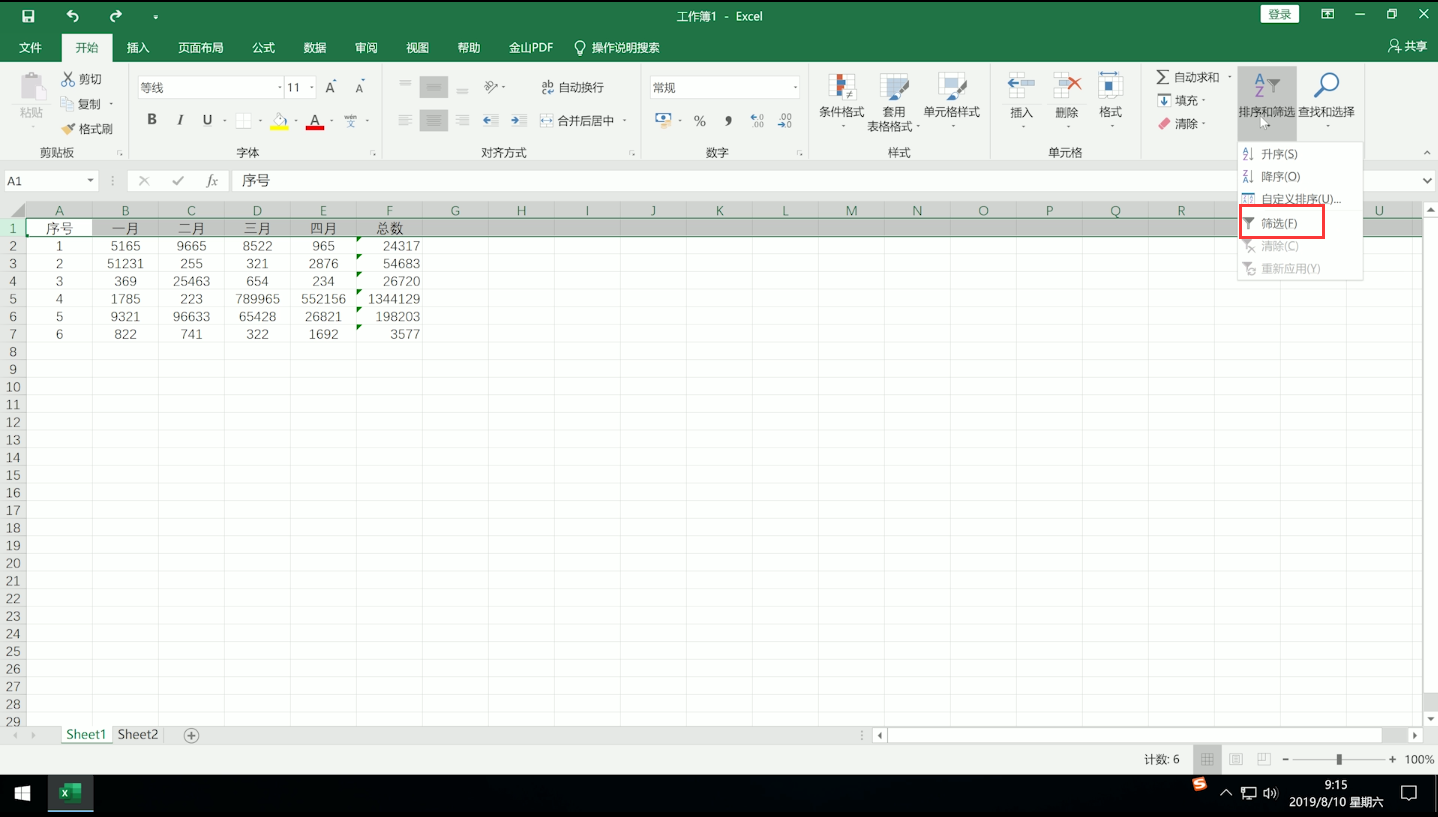Screen dimensions: 1438x817
Task: Switch to Page Layout view icon
Action: [x=1235, y=760]
